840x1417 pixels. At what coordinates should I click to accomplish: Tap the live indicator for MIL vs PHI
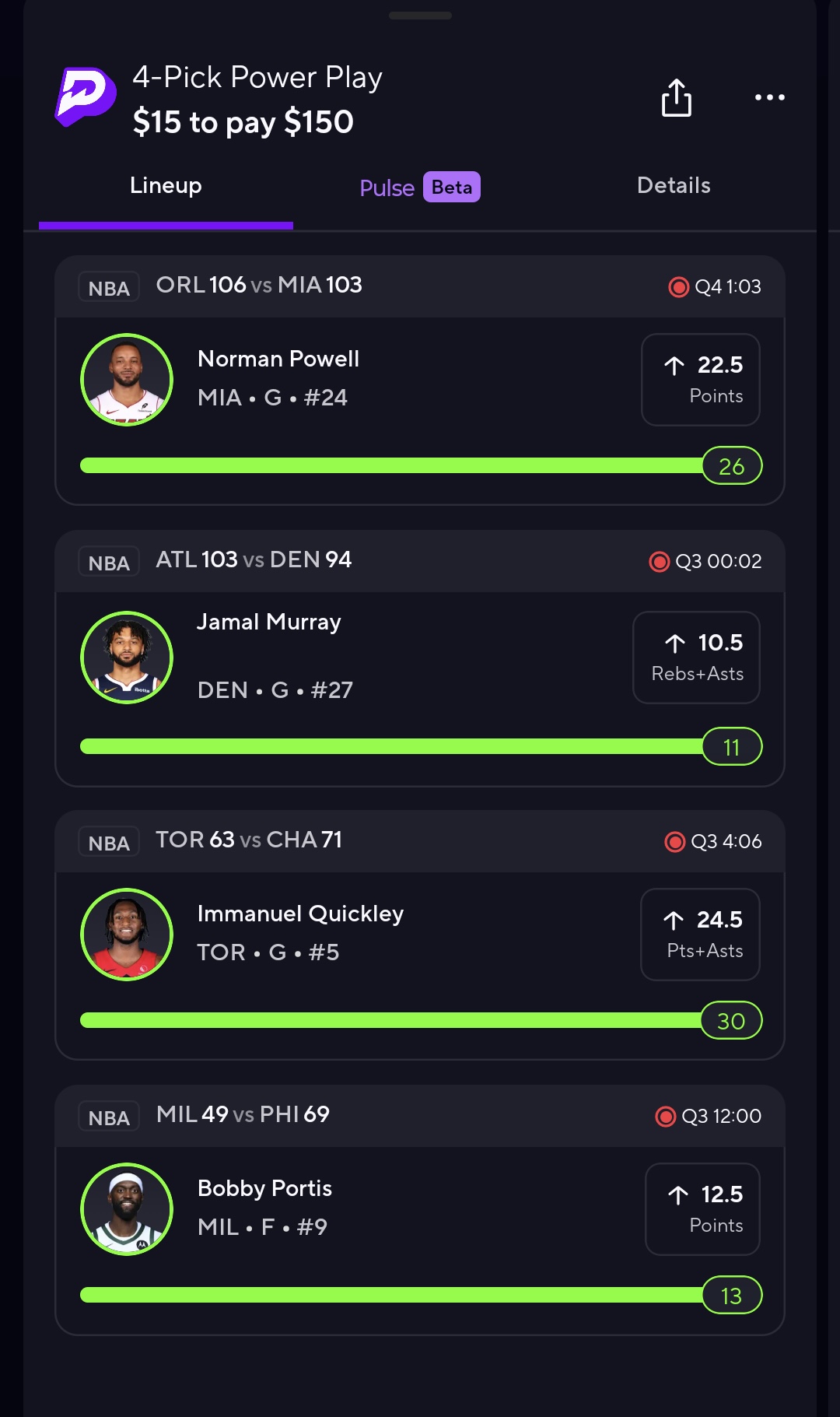tap(665, 1117)
